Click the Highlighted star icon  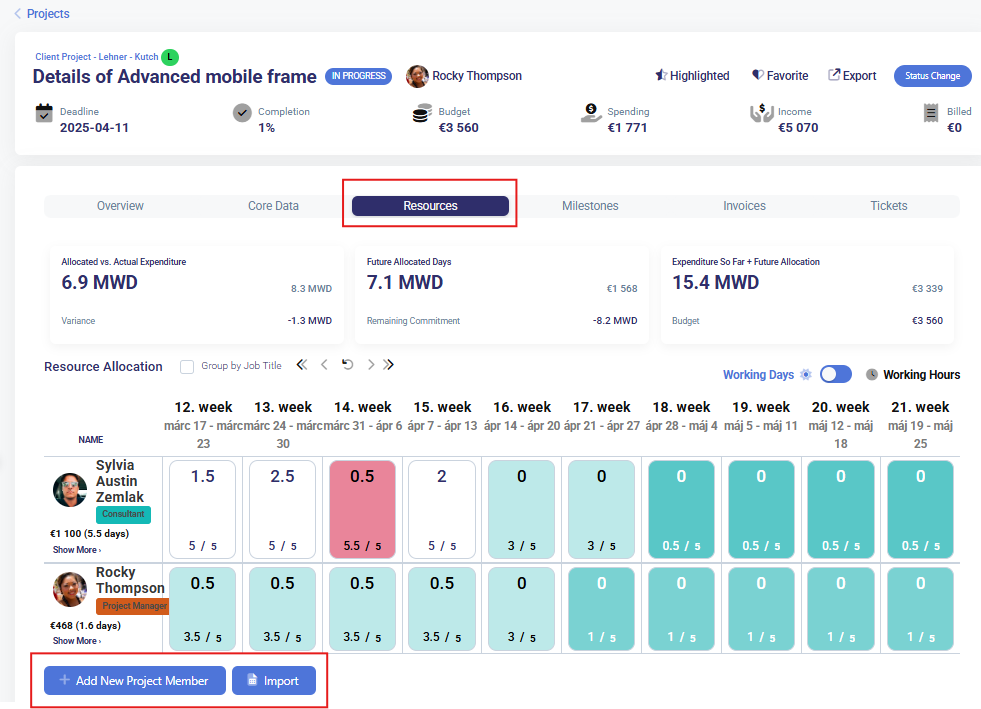[661, 75]
